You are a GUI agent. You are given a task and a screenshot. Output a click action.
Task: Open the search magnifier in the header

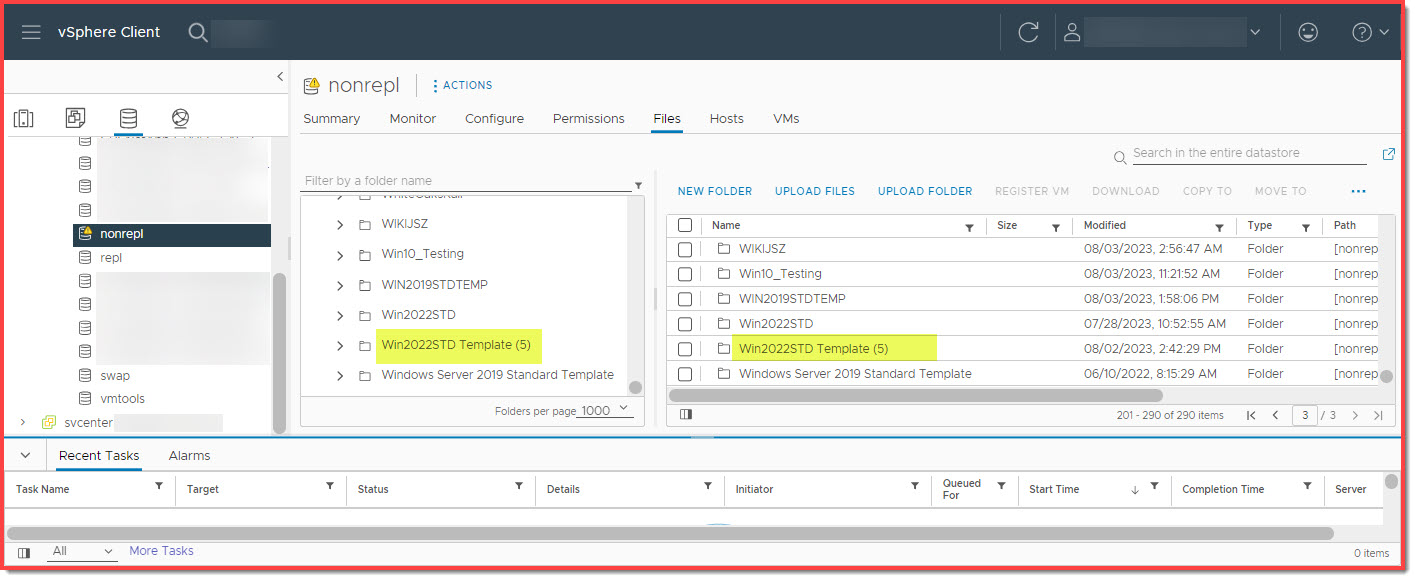(197, 31)
